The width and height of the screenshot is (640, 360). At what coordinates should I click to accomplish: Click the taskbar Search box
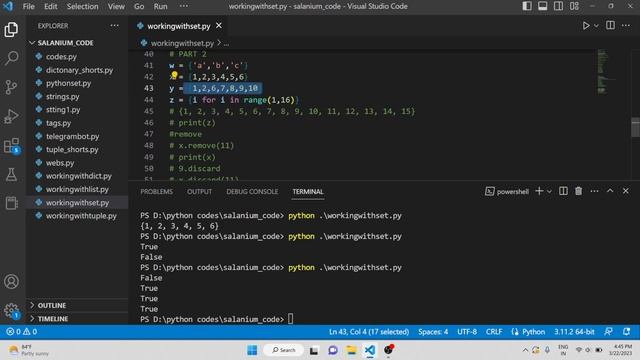pos(284,350)
